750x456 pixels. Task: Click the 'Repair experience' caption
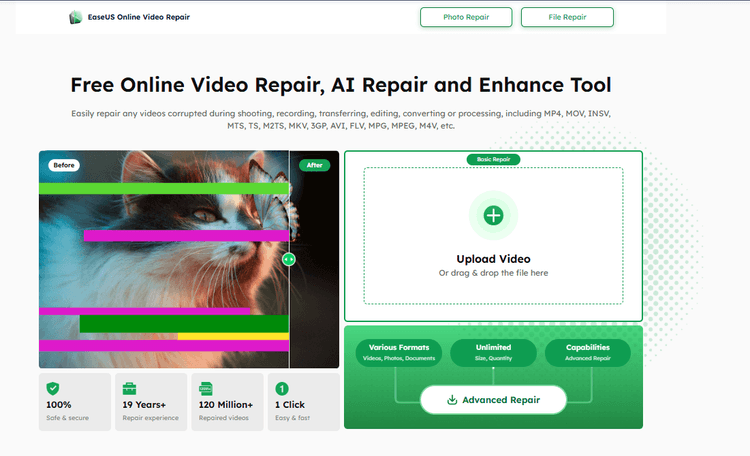[x=150, y=418]
